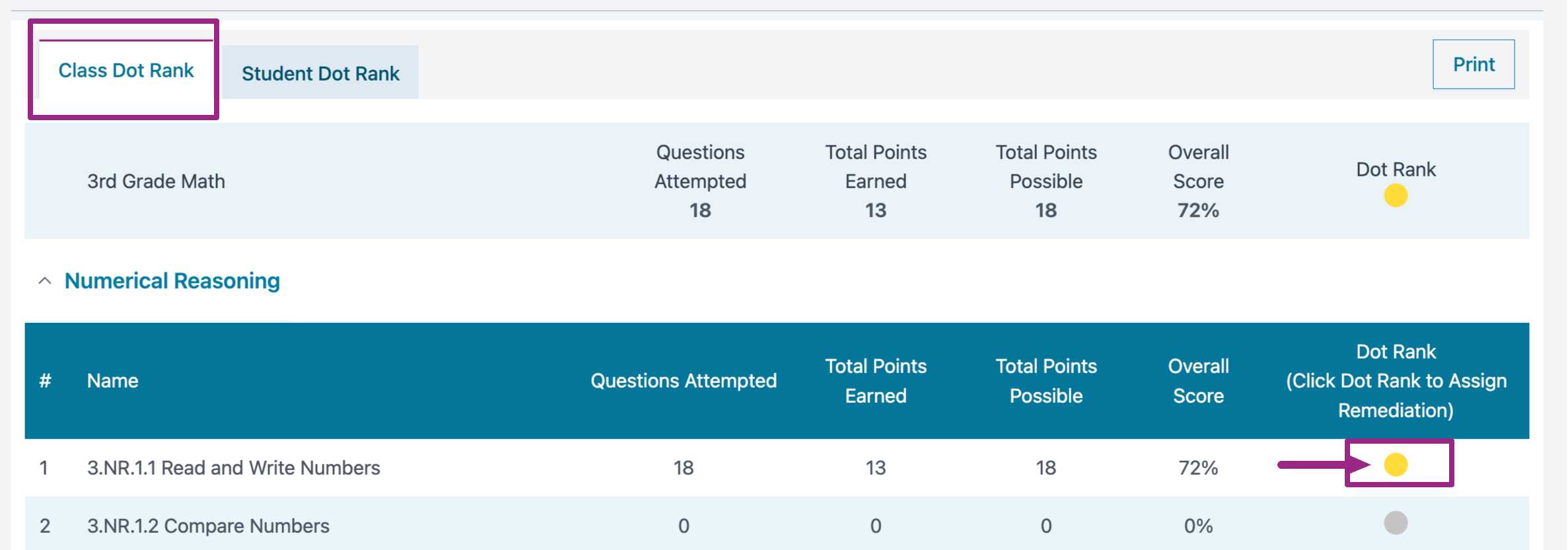This screenshot has width=1568, height=550.
Task: Click the gray dot for 3.NR.1.2
Action: (x=1395, y=523)
